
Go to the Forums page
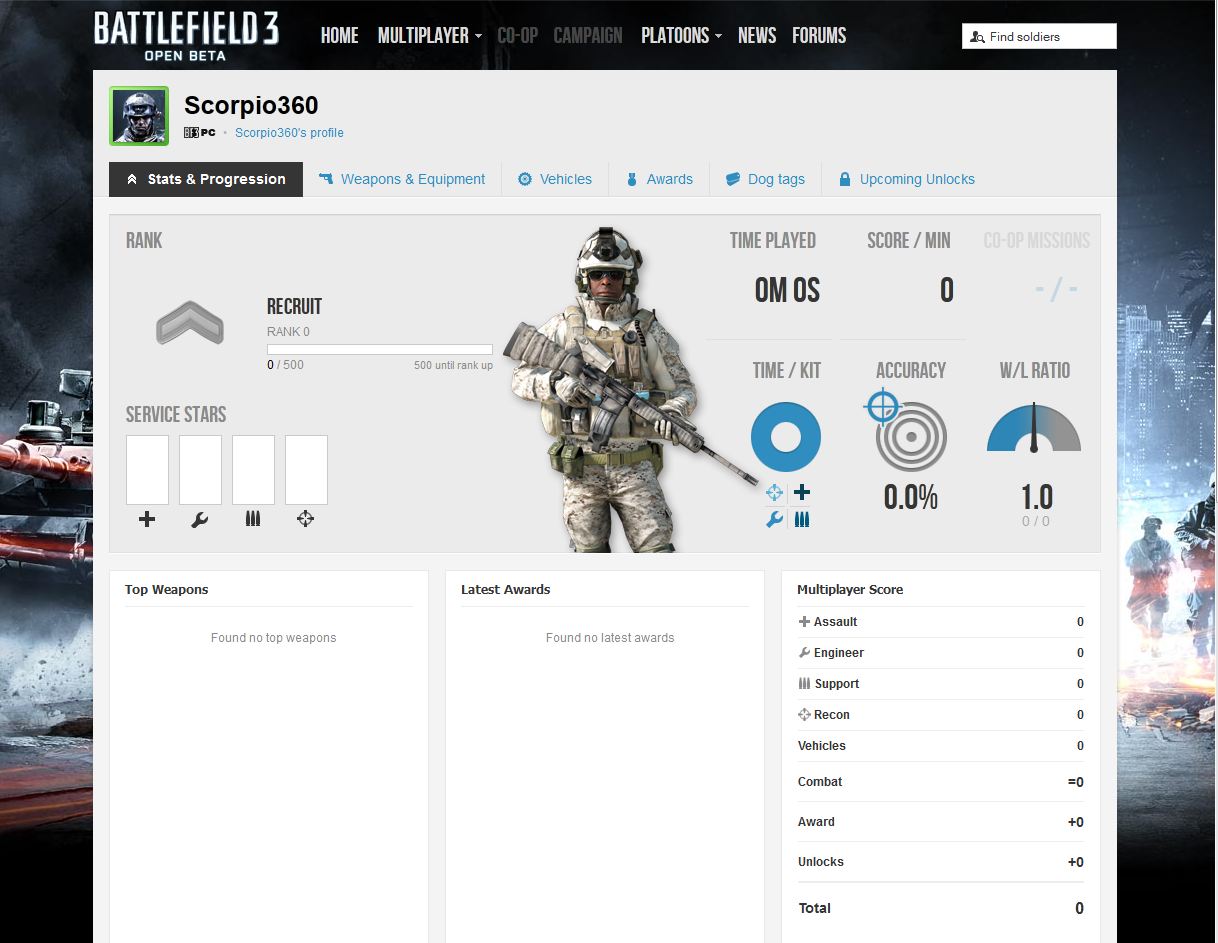[819, 36]
